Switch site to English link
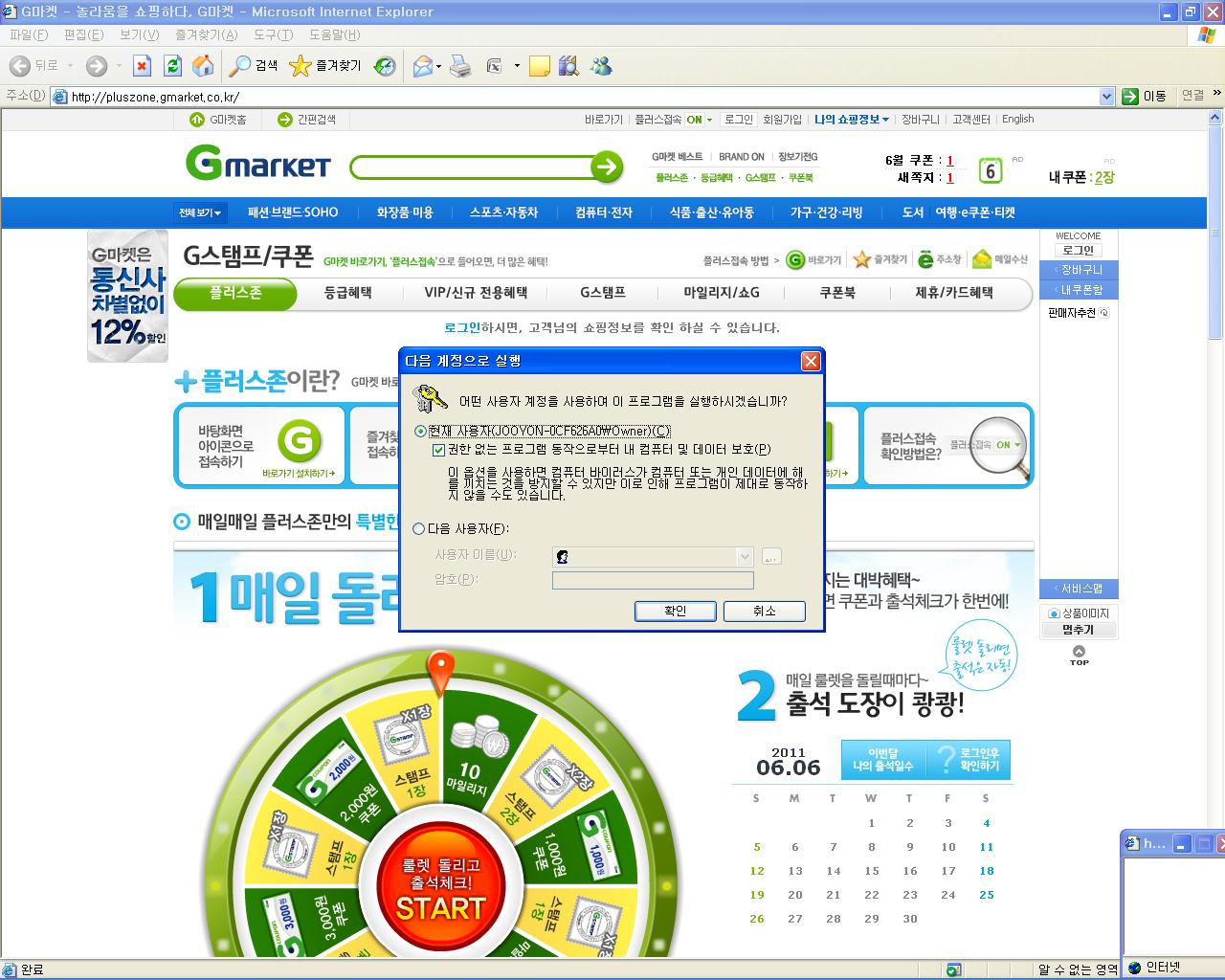Screen dimensions: 1225x980 1018,120
